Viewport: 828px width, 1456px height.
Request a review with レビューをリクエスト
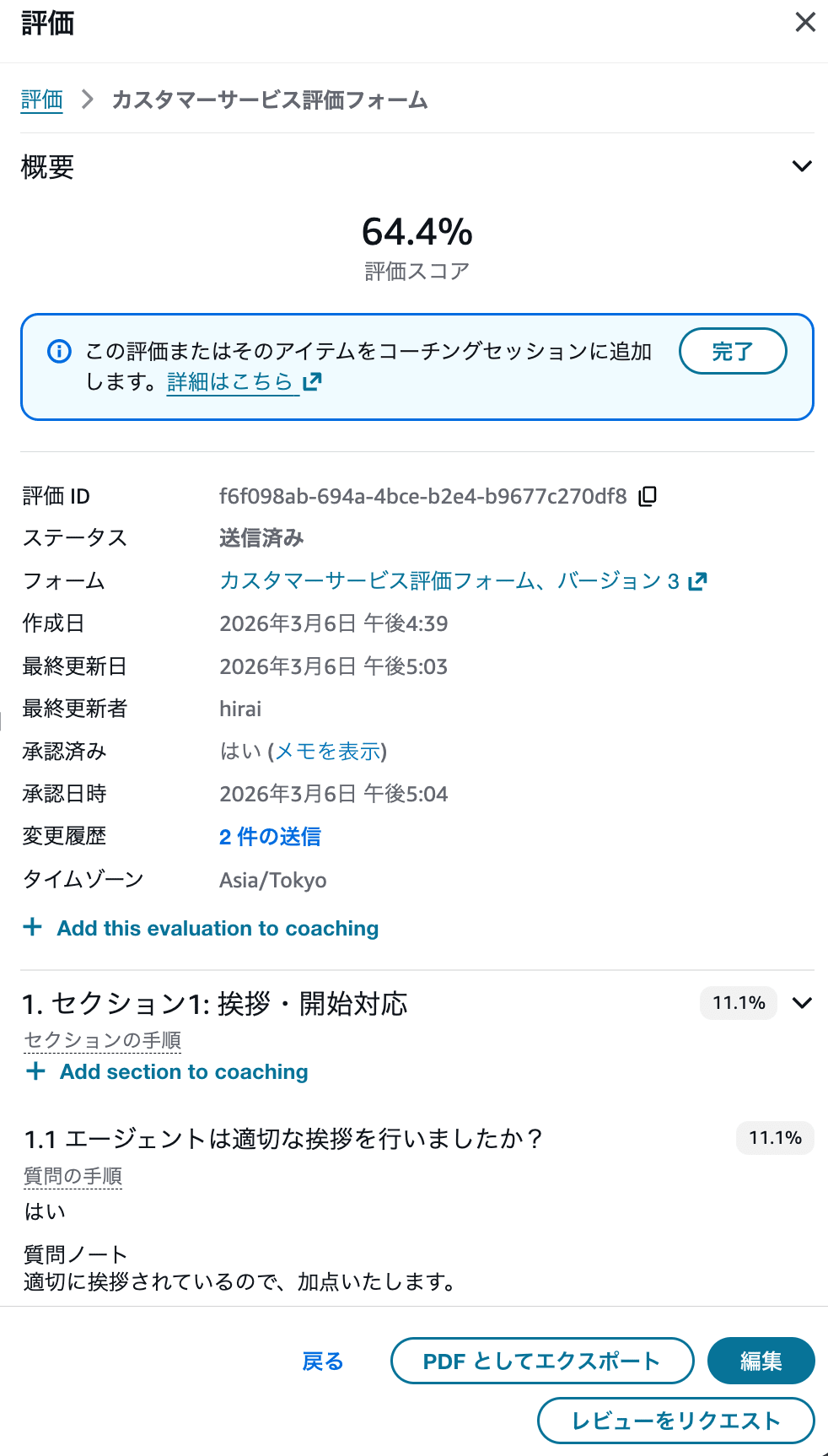(677, 1421)
